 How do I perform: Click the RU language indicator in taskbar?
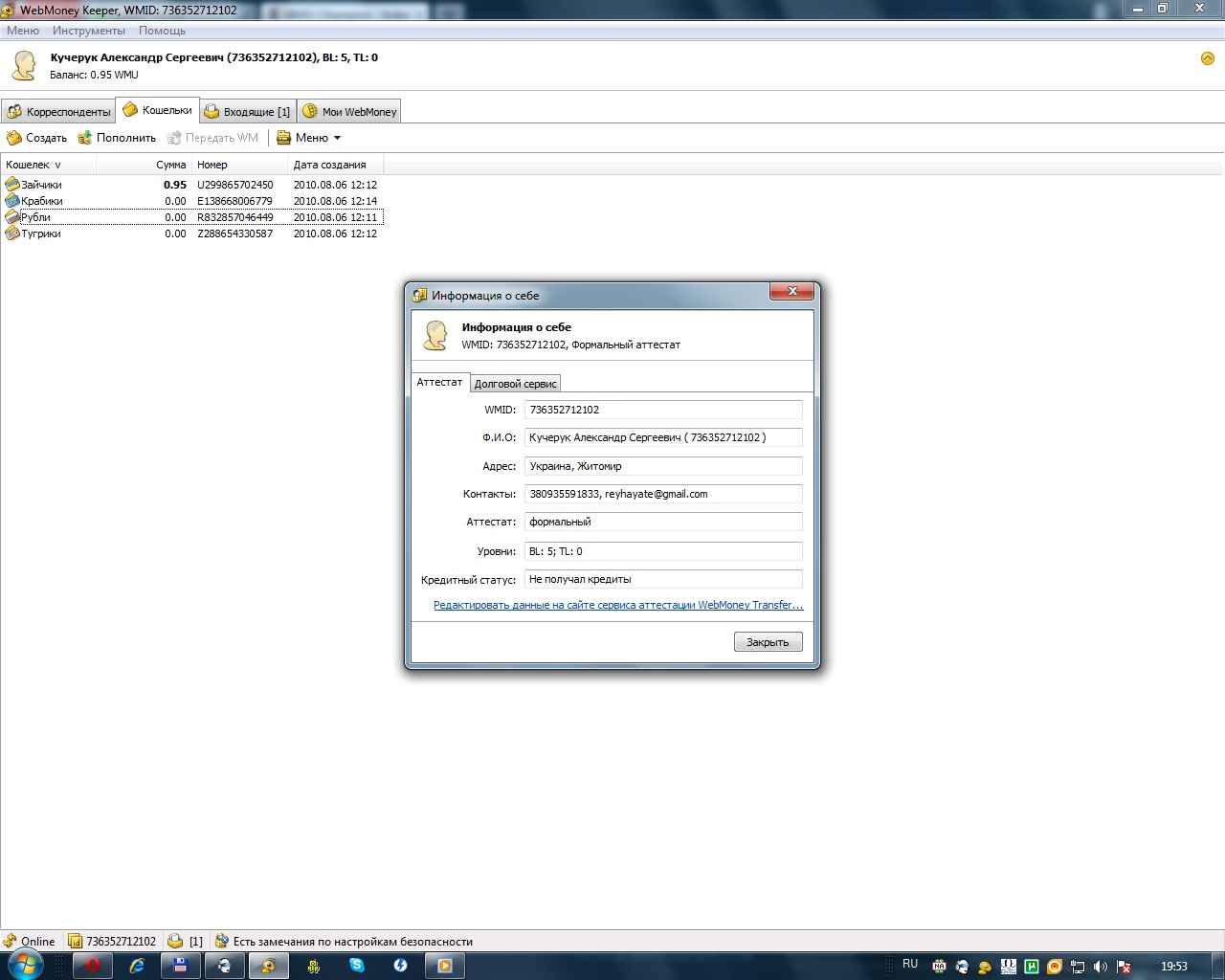[x=910, y=965]
